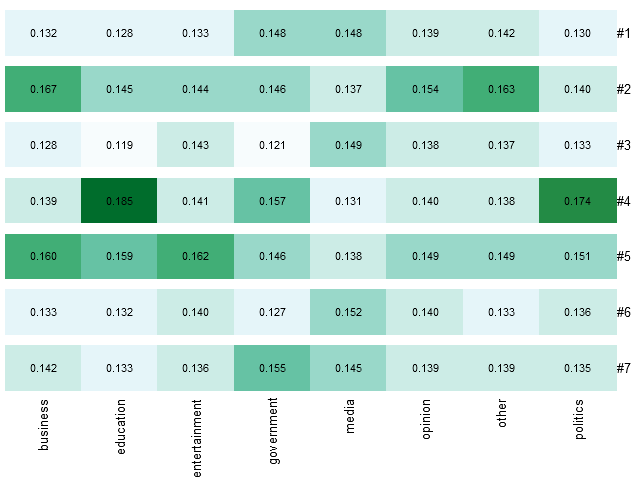Select the #4 row label
Viewport: 640px width, 480px height.
[x=623, y=201]
